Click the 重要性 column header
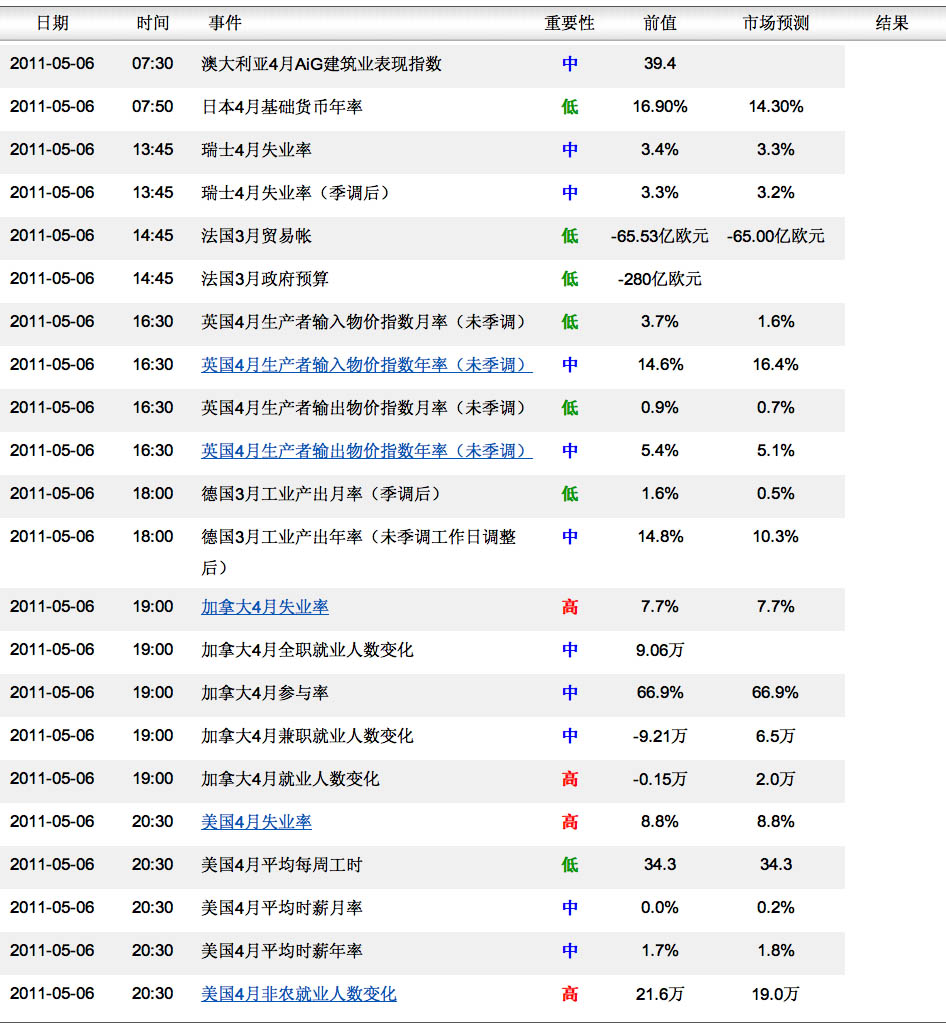Screen dimensions: 946x1034 point(570,23)
